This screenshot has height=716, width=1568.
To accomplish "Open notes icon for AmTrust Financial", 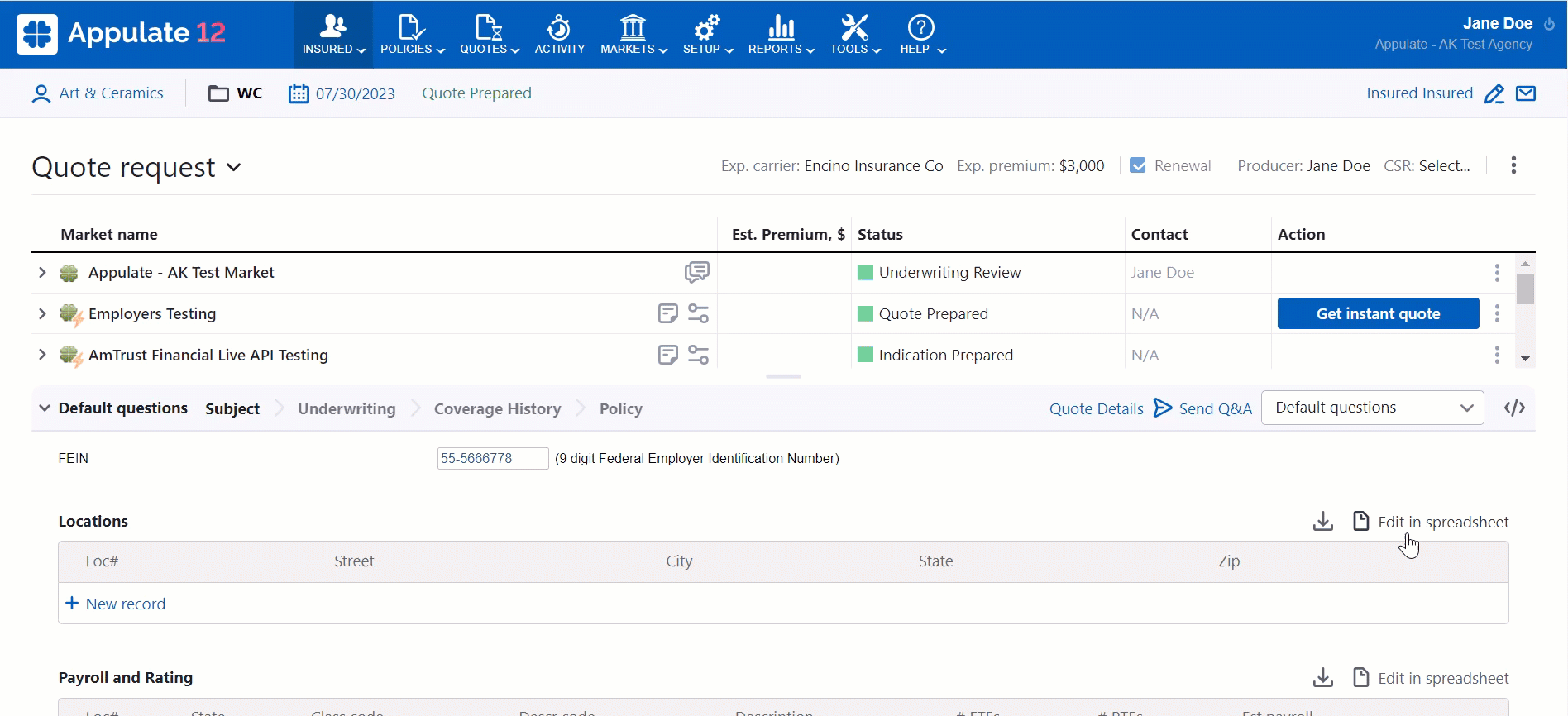I will click(667, 355).
